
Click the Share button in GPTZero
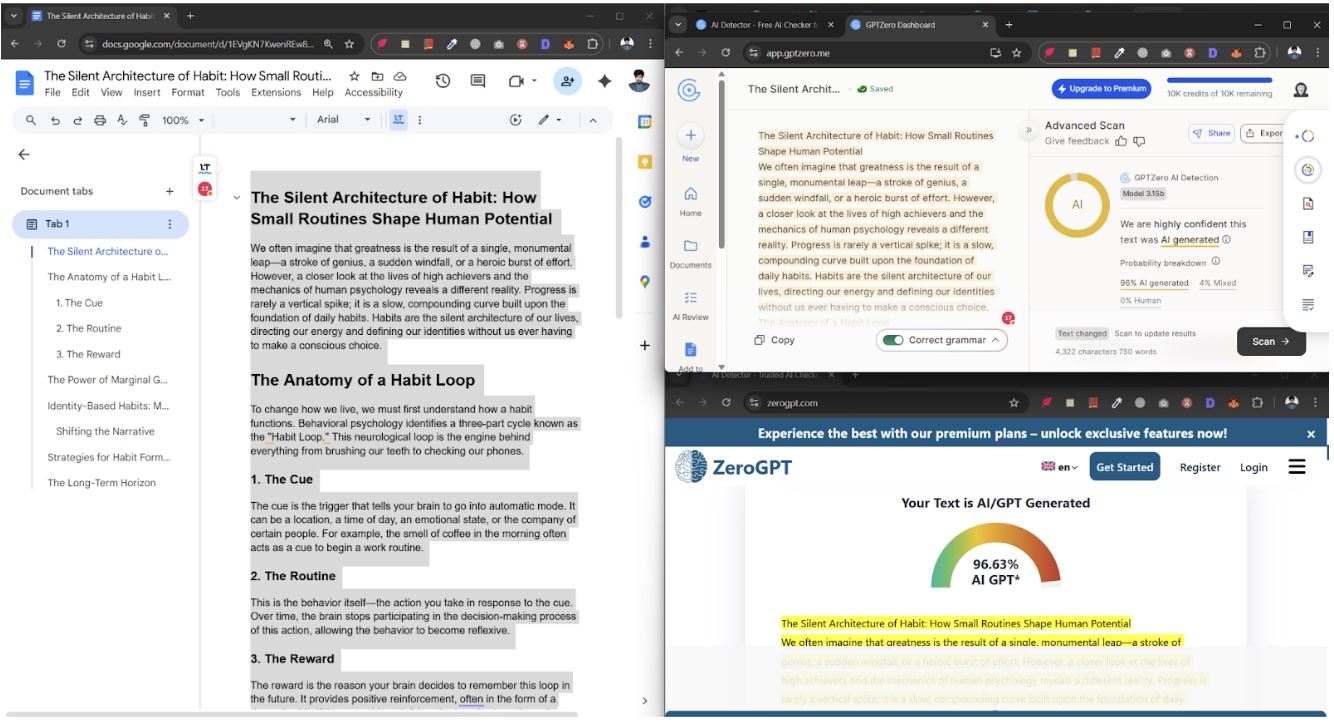point(1211,133)
